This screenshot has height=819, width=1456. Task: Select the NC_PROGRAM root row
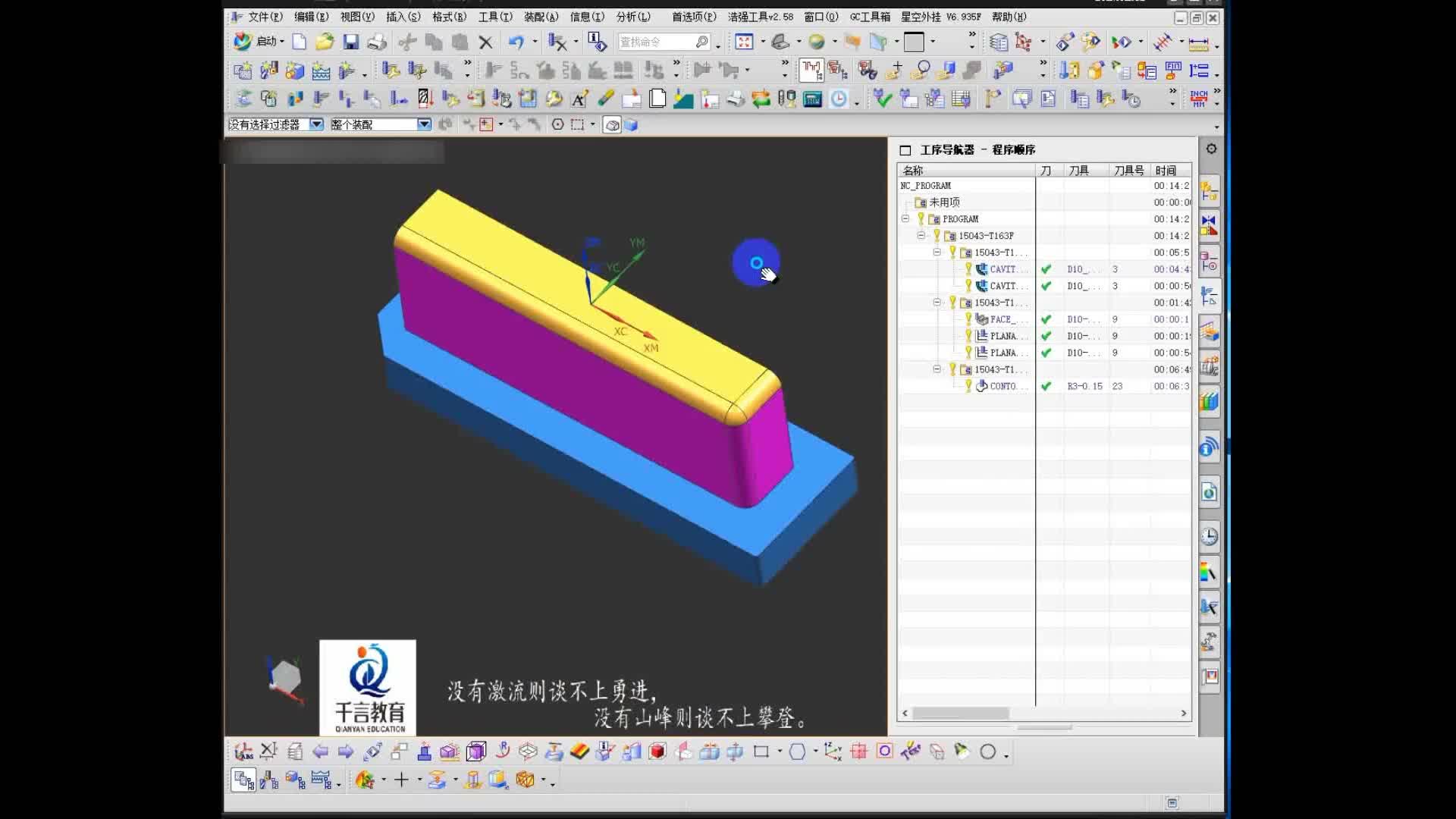coord(1043,185)
